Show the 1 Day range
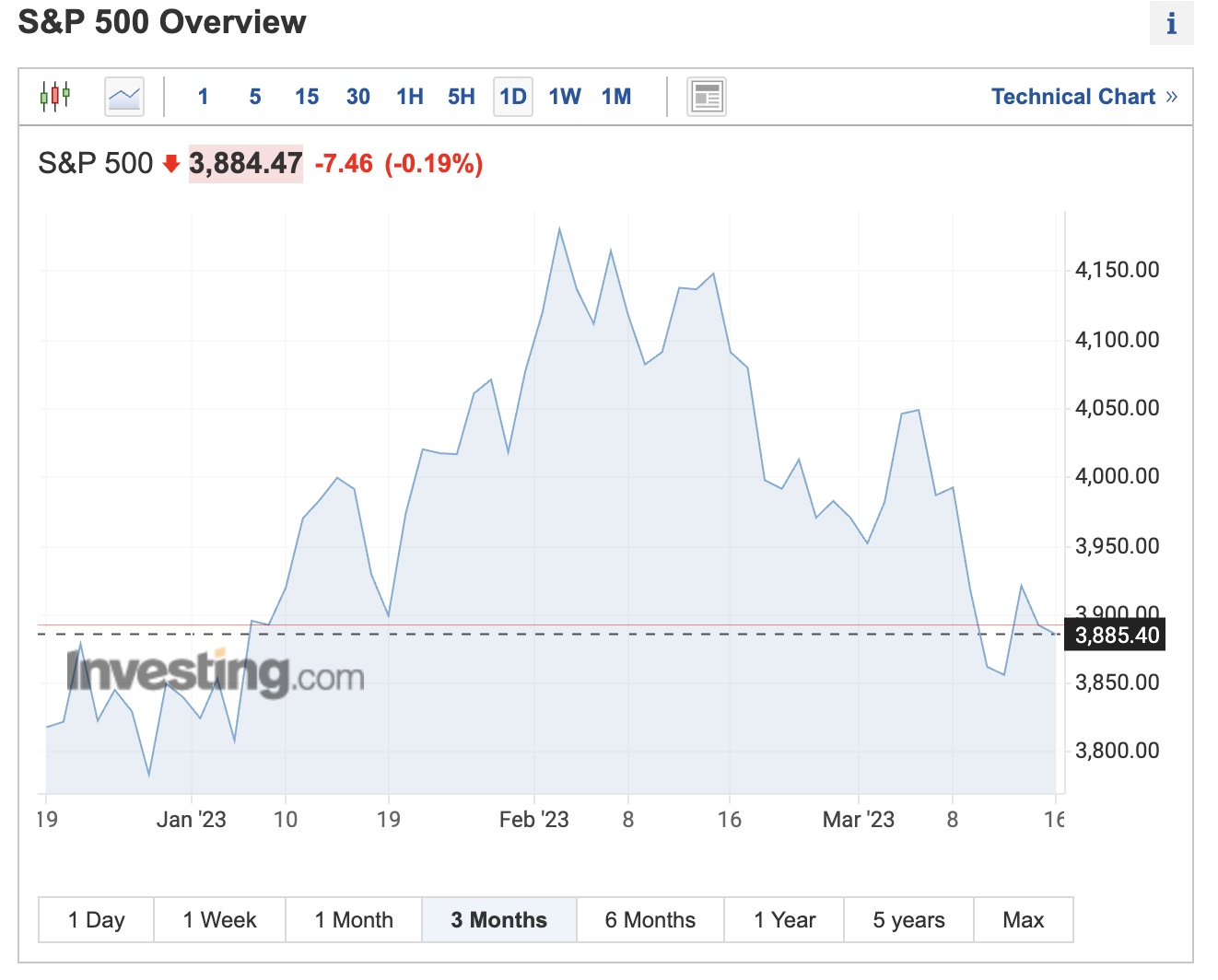This screenshot has height=980, width=1218. [x=96, y=919]
